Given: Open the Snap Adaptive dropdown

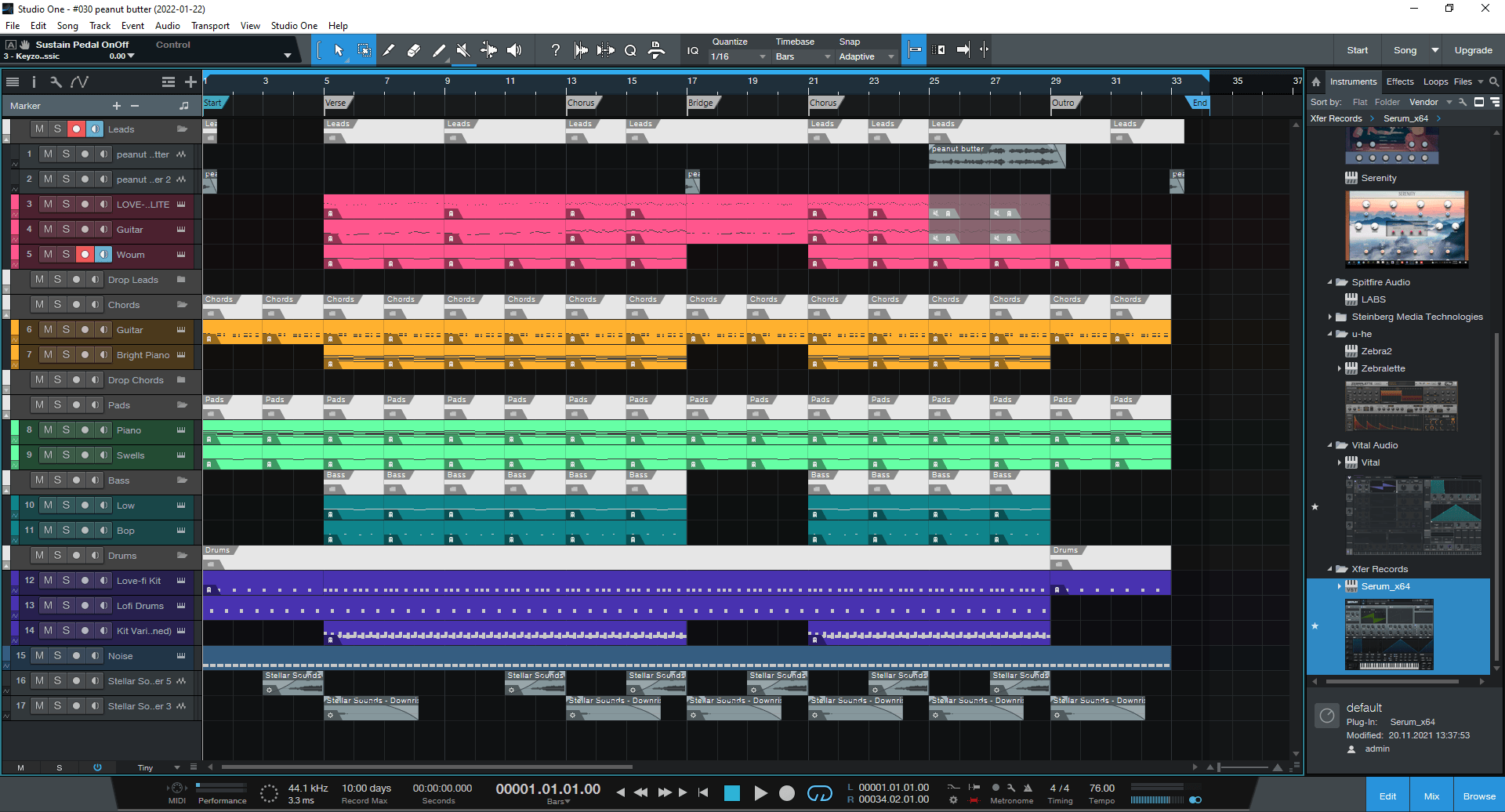Looking at the screenshot, I should (x=866, y=56).
